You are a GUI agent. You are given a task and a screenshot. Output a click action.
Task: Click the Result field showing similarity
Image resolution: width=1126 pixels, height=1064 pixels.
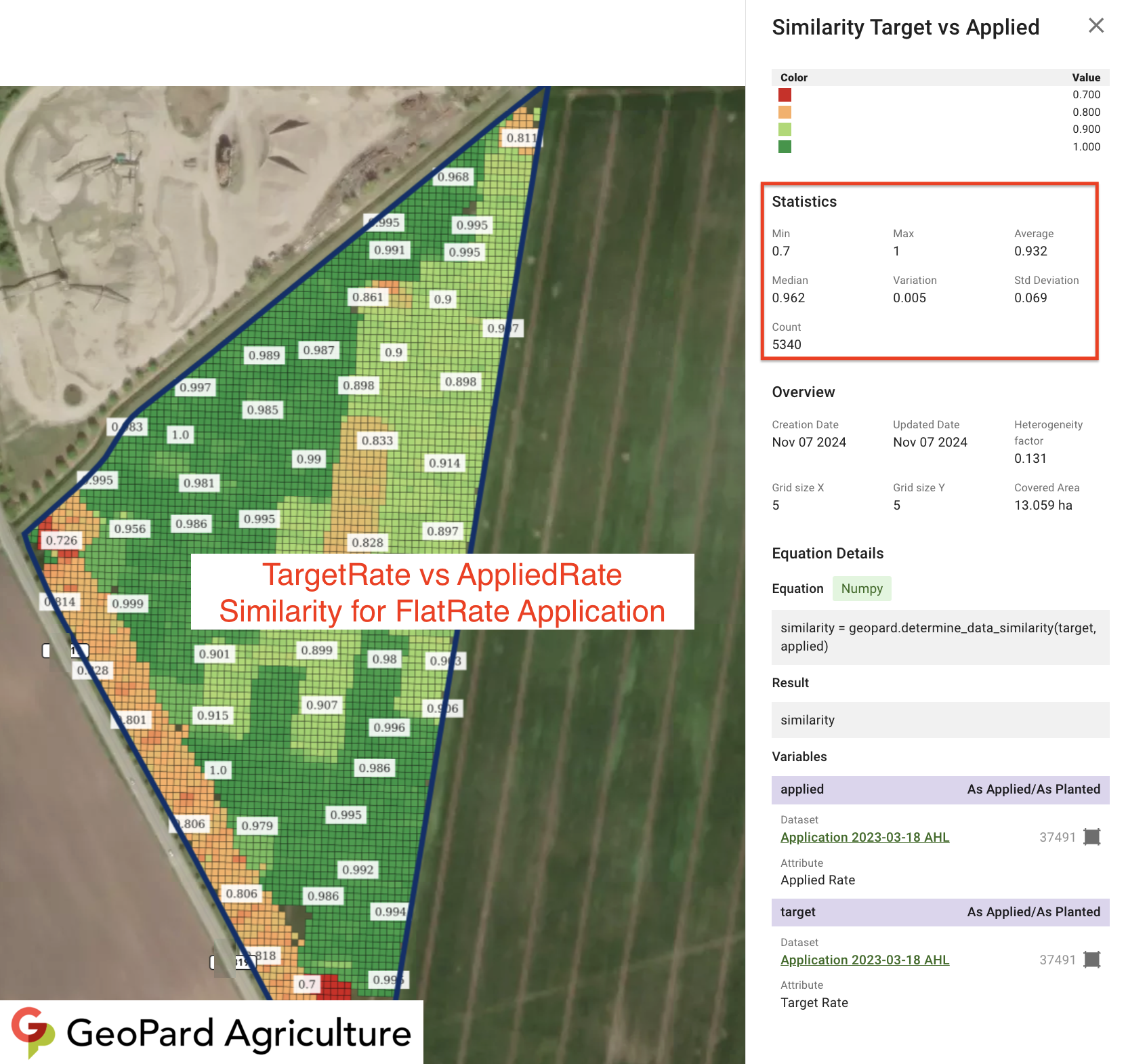[940, 720]
